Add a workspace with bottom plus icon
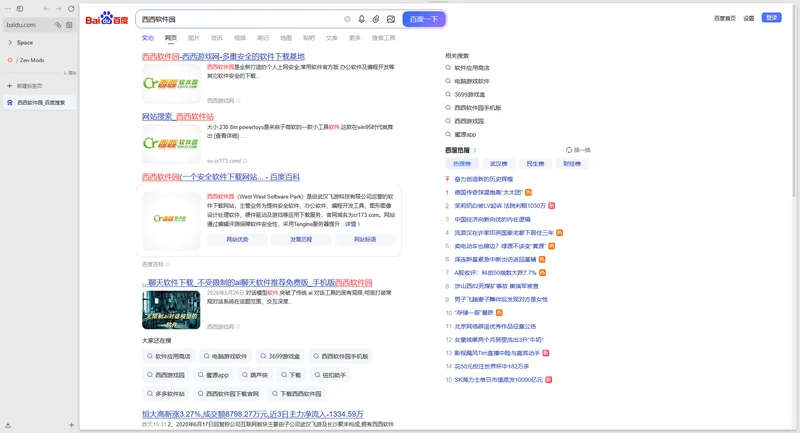800x433 pixels. (71, 425)
